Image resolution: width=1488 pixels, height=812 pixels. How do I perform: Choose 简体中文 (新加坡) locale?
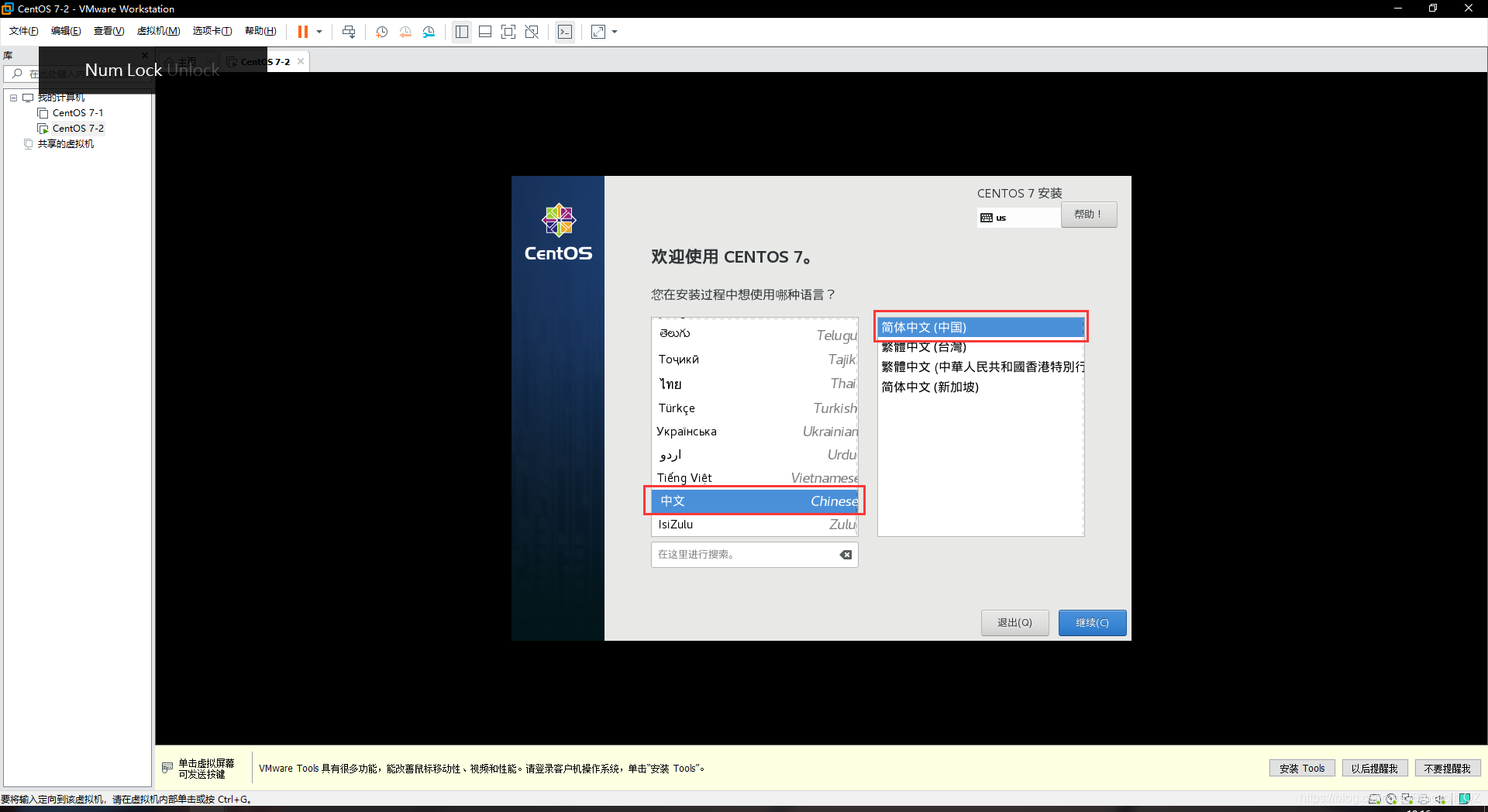[981, 387]
